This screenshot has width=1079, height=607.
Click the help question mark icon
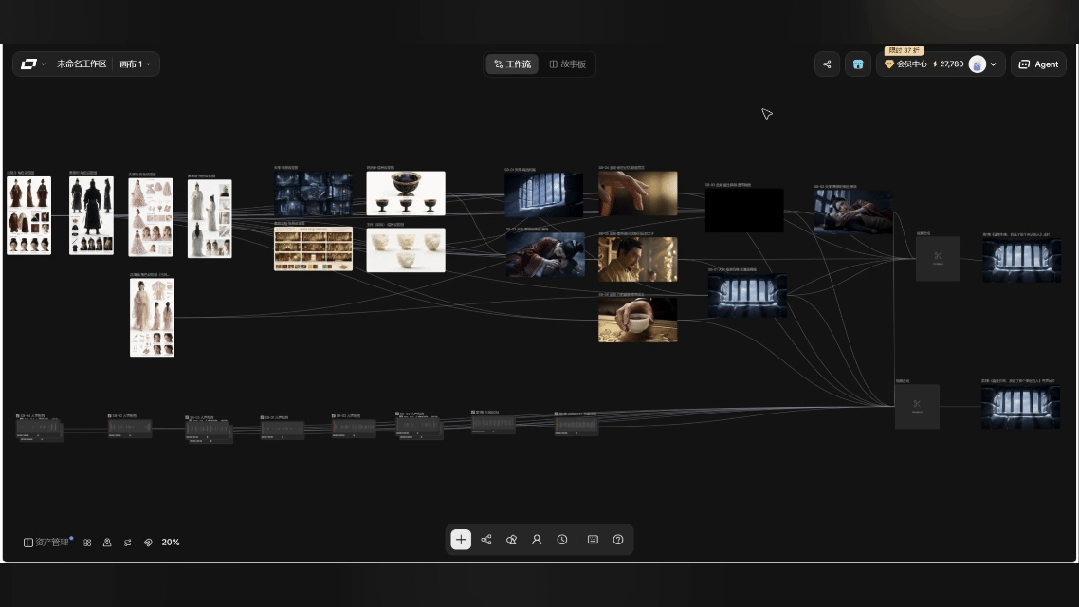(x=618, y=540)
